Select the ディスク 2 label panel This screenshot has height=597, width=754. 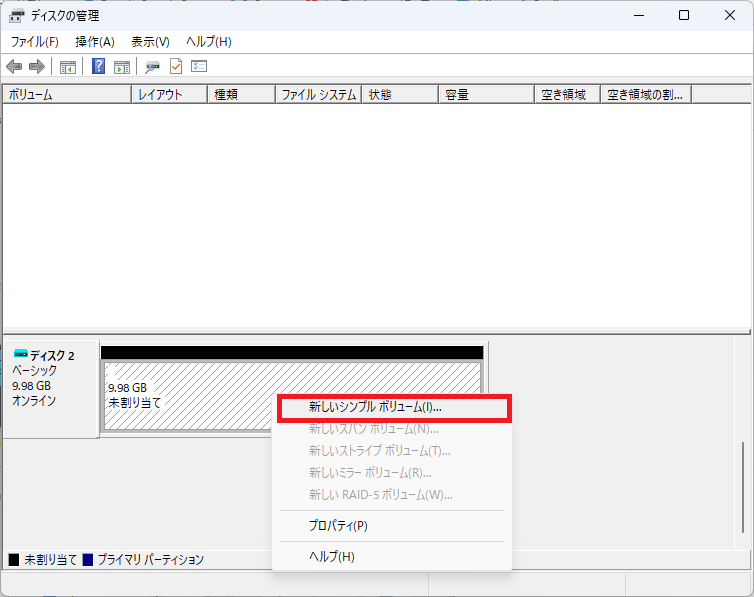click(x=51, y=389)
